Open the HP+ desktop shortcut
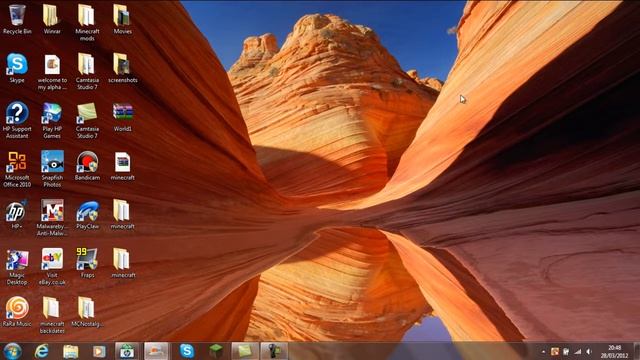Screen dimensions: 640x360 (x=16, y=214)
